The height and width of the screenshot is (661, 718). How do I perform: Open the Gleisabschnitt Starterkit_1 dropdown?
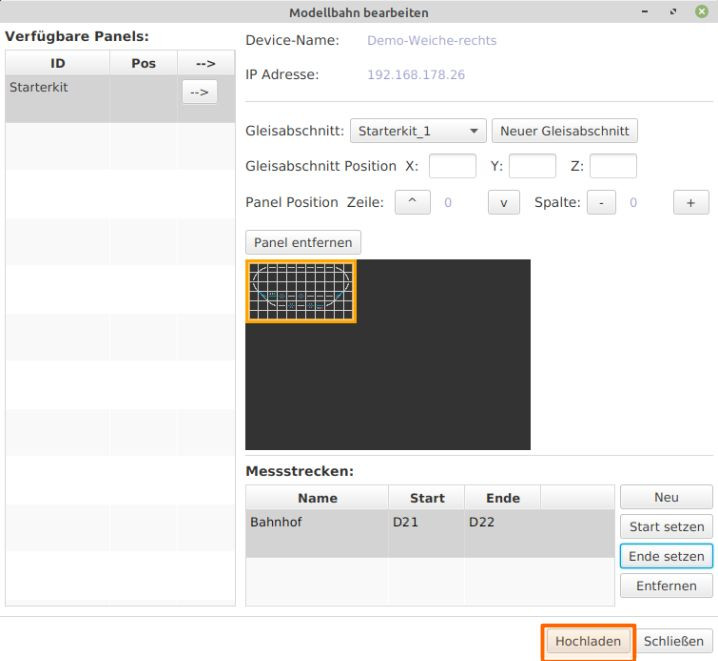418,131
